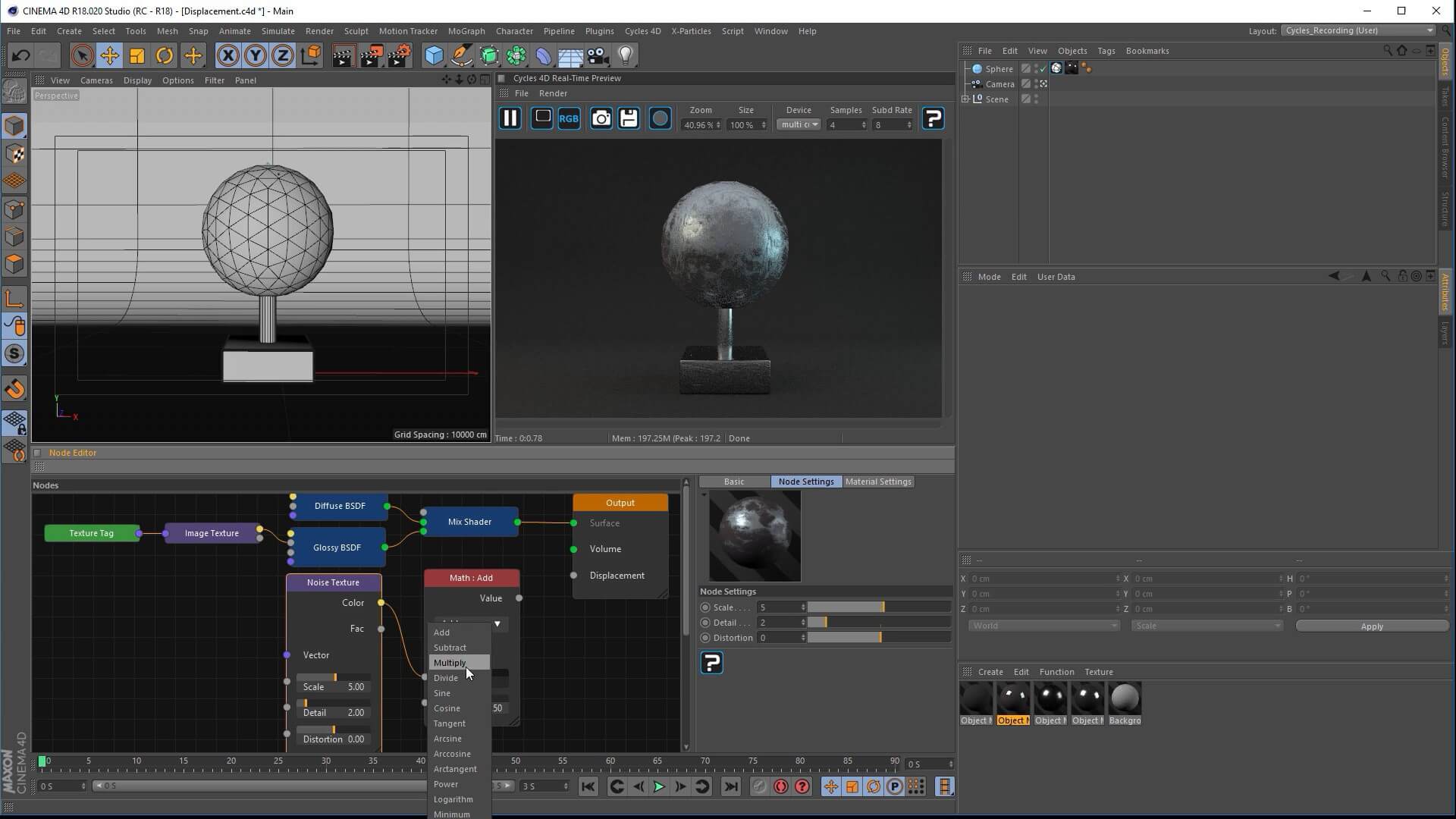Select the Rotate tool in the toolbar
The height and width of the screenshot is (819, 1456).
[165, 55]
